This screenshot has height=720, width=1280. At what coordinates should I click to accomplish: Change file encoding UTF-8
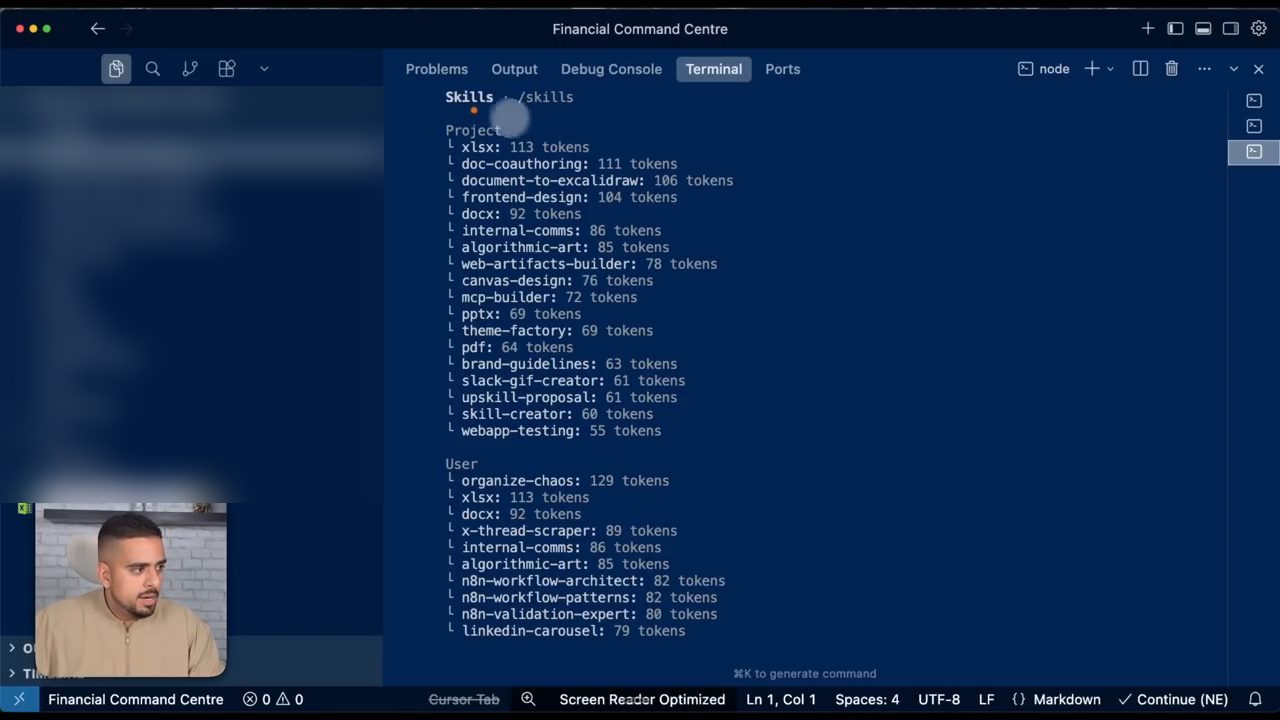point(939,699)
